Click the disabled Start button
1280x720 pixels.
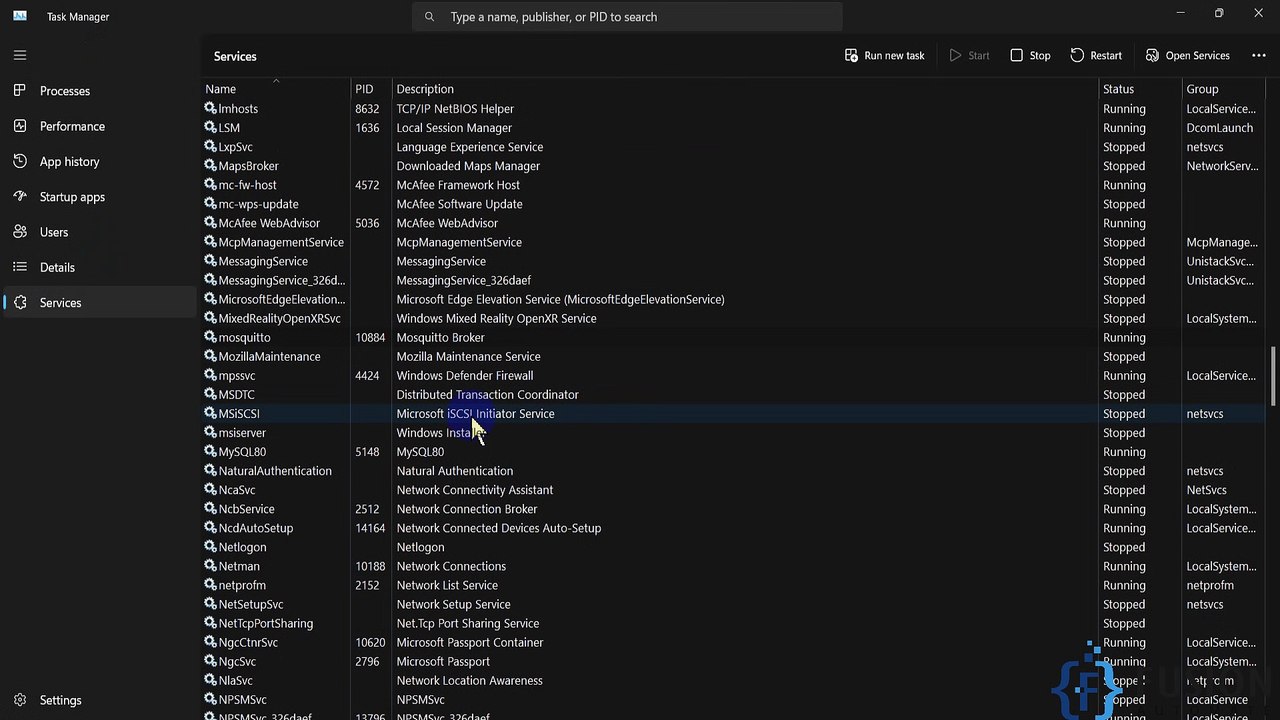tap(969, 55)
